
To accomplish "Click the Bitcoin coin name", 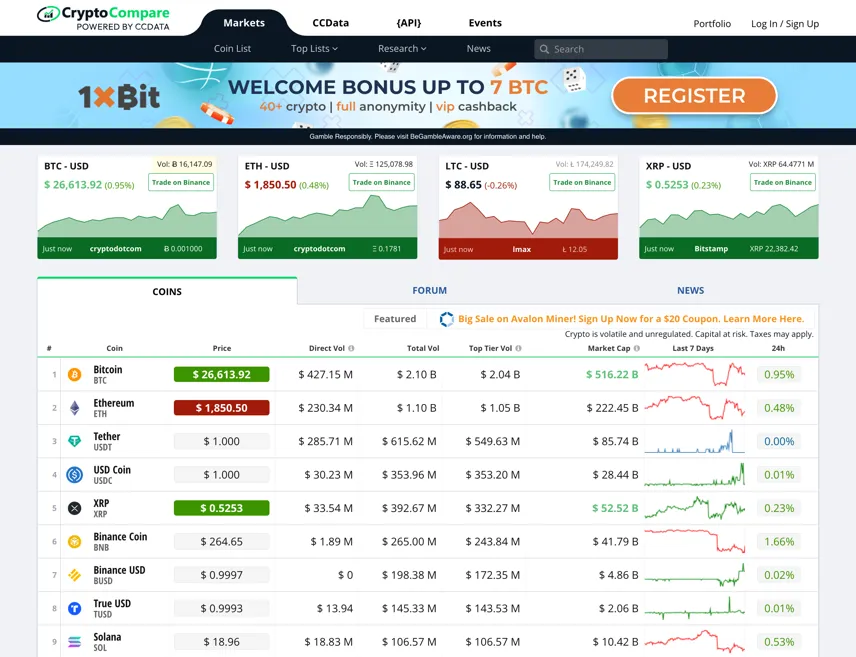I will click(x=108, y=370).
